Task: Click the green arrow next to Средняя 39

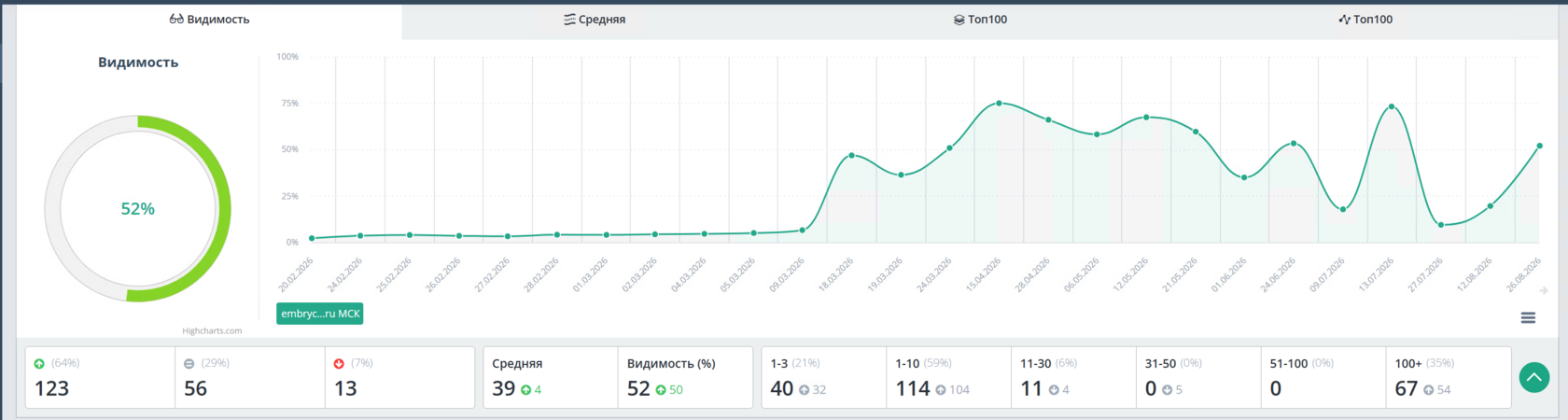Action: pyautogui.click(x=526, y=390)
